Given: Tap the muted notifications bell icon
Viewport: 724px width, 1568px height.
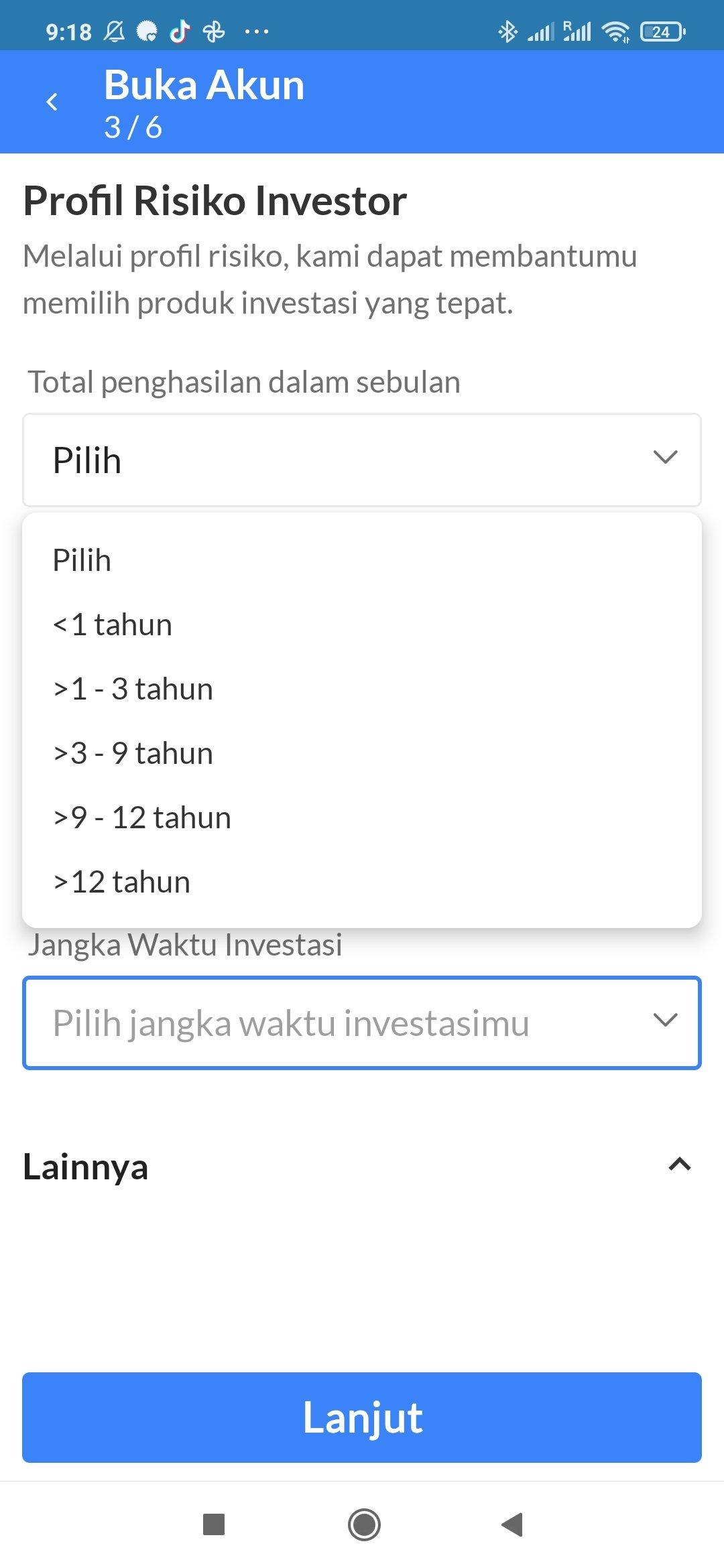Looking at the screenshot, I should [x=114, y=31].
